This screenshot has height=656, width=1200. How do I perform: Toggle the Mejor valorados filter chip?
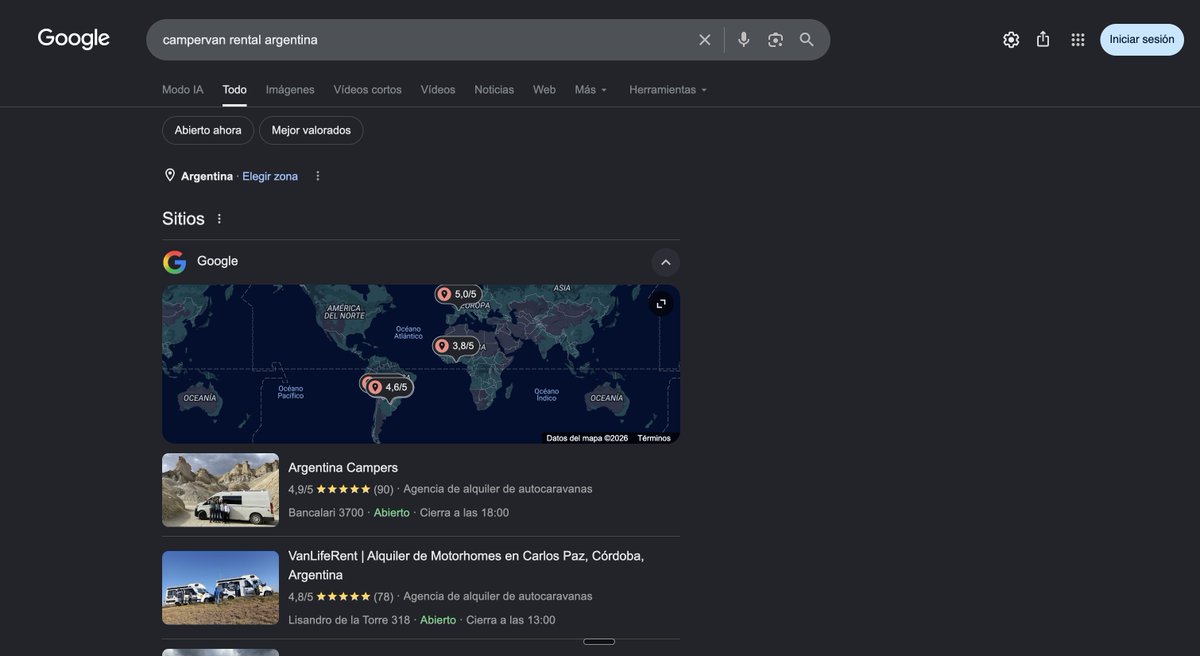311,130
